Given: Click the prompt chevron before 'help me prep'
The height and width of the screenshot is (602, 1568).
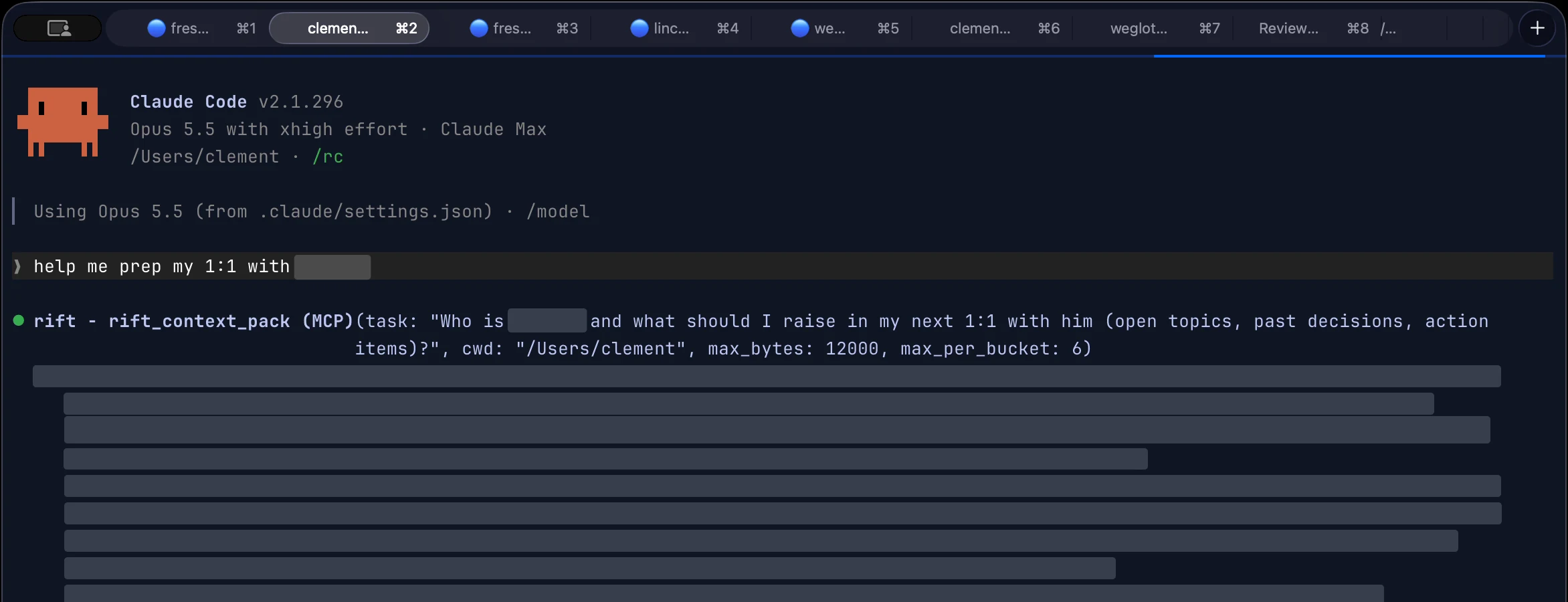Looking at the screenshot, I should coord(17,266).
